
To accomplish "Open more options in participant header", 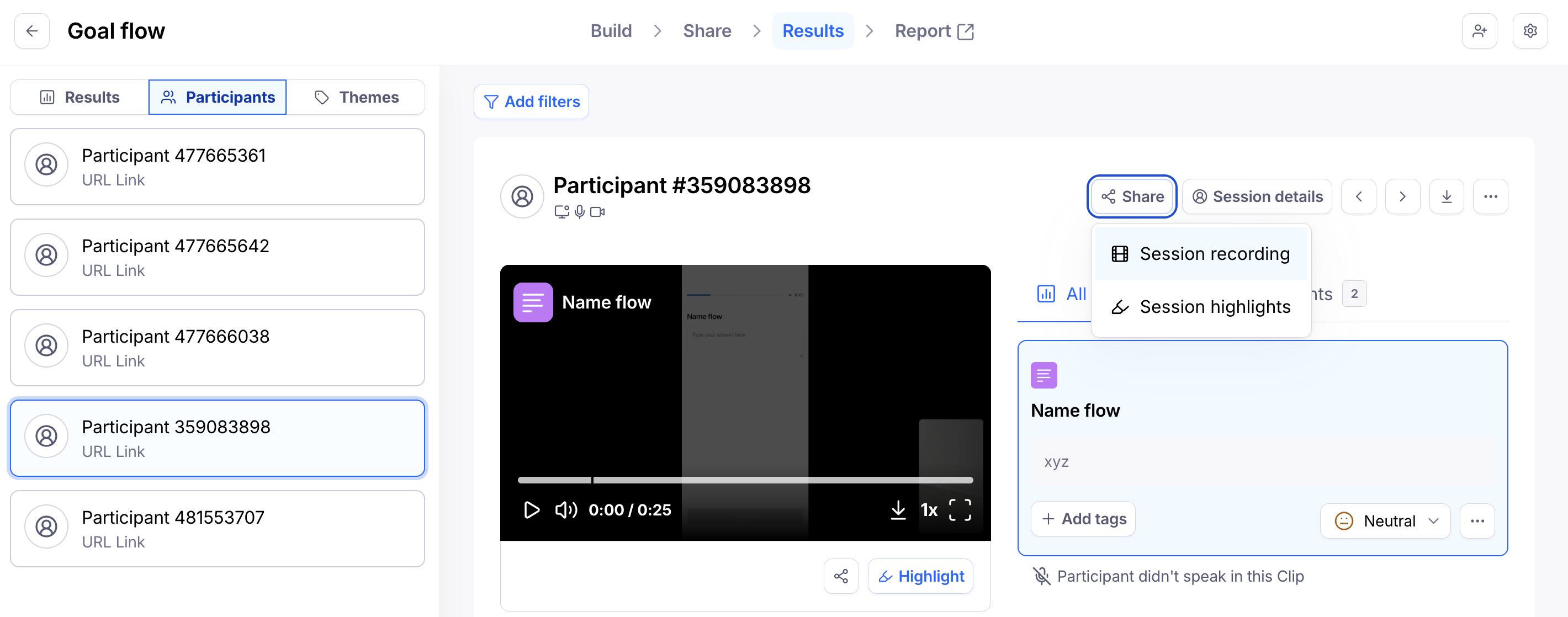I will click(1490, 196).
